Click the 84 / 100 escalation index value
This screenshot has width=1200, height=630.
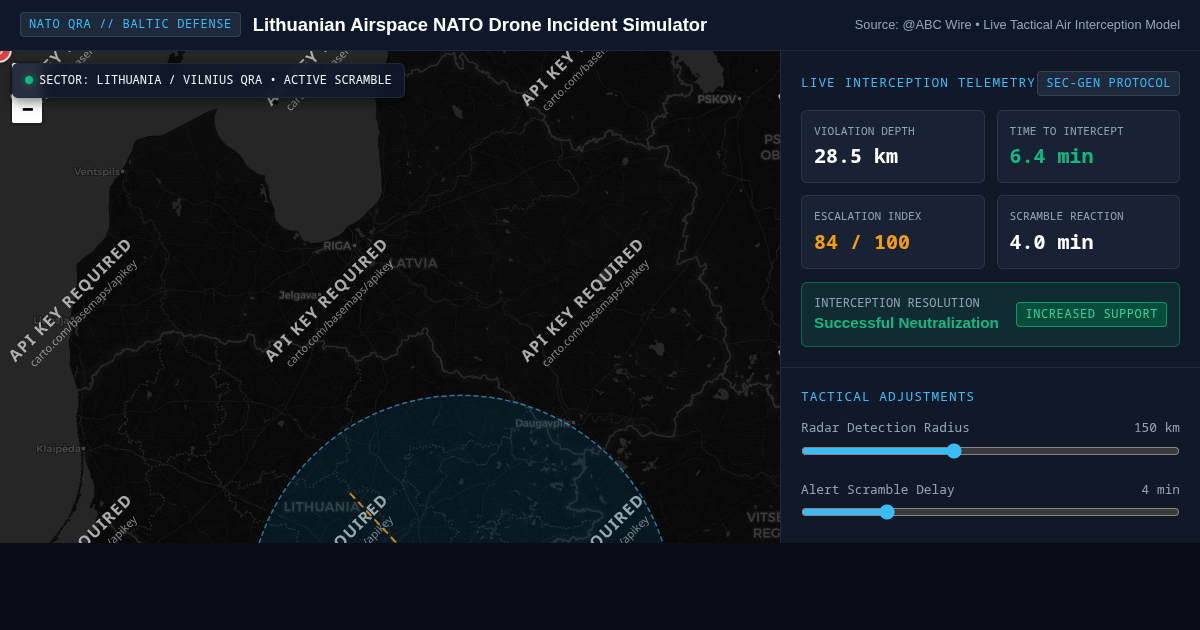coord(862,242)
